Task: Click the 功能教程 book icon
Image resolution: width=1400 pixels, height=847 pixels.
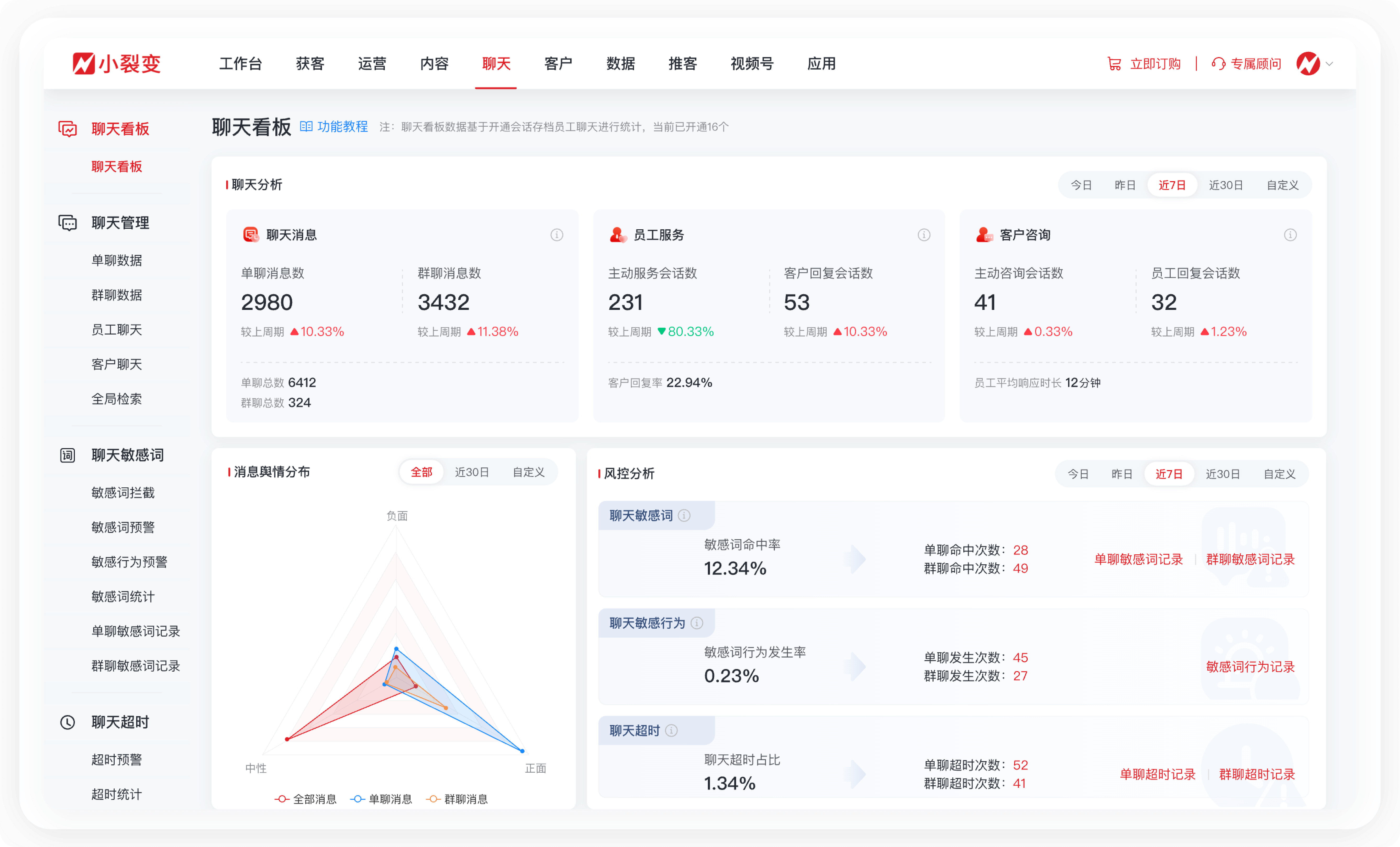Action: coord(306,126)
